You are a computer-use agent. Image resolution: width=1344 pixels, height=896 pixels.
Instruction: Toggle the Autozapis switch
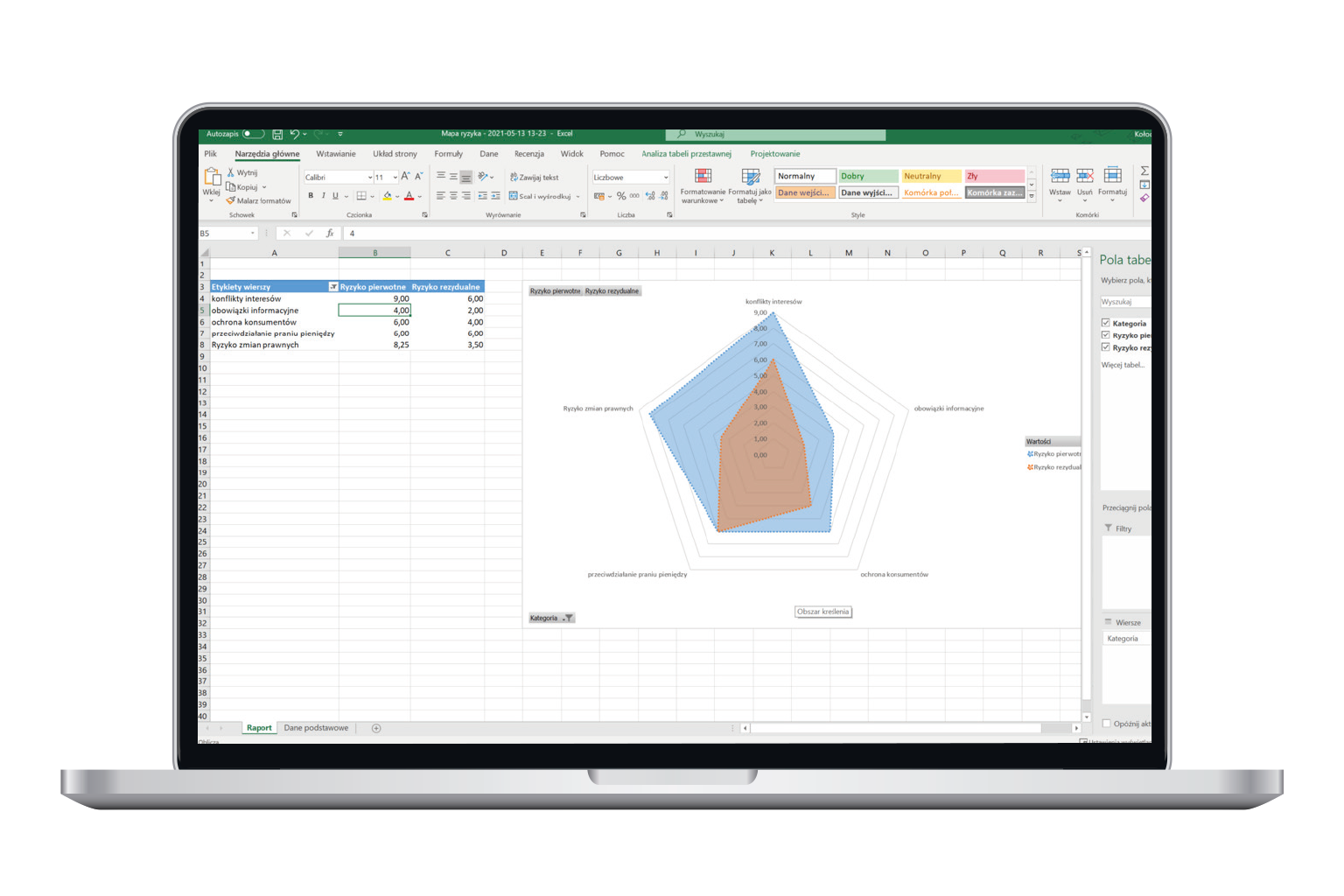pyautogui.click(x=253, y=134)
